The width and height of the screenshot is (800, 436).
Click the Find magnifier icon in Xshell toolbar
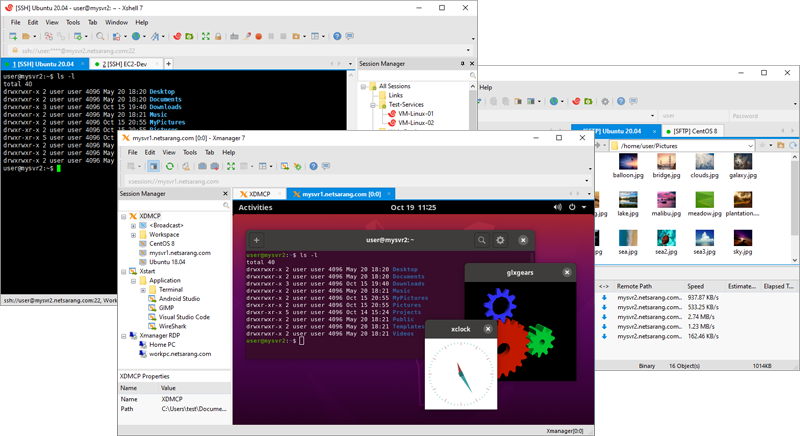[x=100, y=36]
